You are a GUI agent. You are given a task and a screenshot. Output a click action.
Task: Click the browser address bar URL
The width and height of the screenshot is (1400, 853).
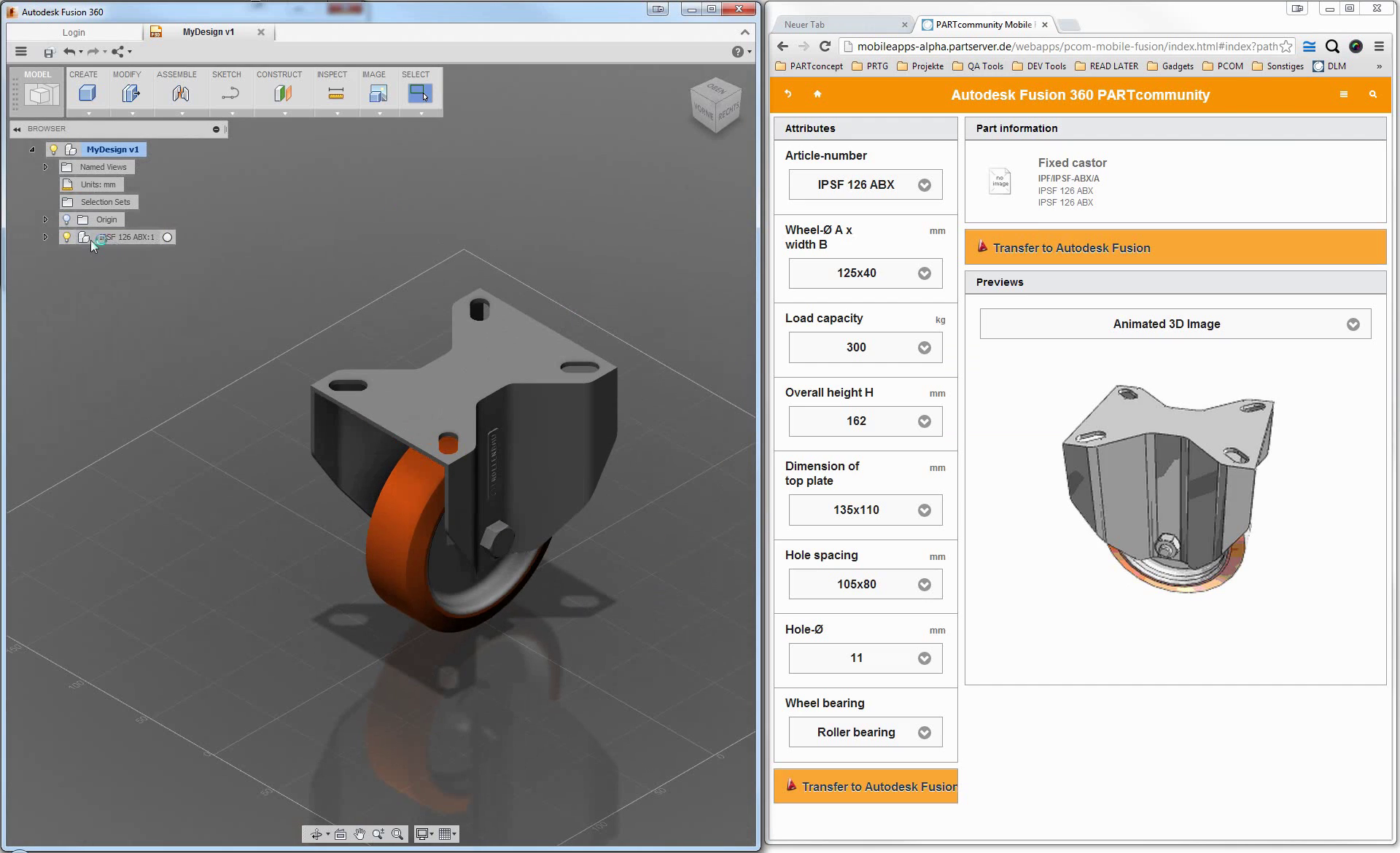point(1065,47)
